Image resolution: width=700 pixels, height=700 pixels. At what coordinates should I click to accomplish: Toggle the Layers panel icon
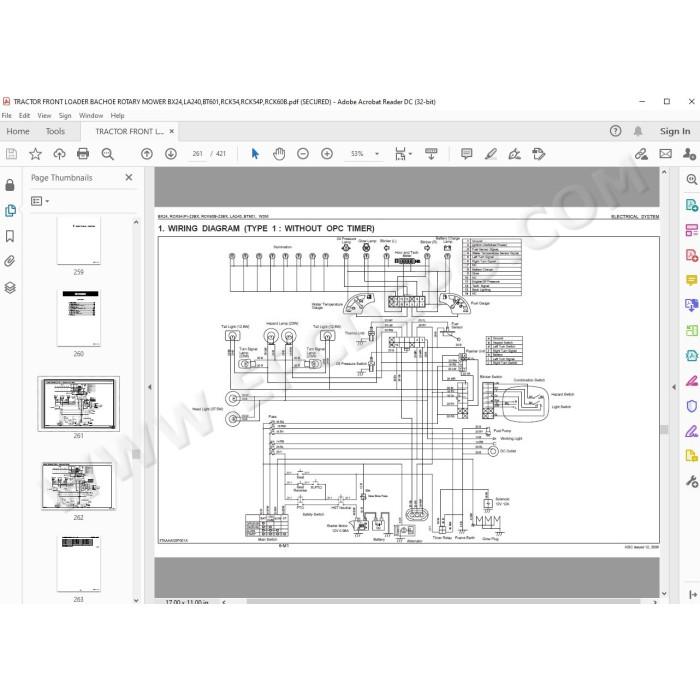[x=10, y=288]
